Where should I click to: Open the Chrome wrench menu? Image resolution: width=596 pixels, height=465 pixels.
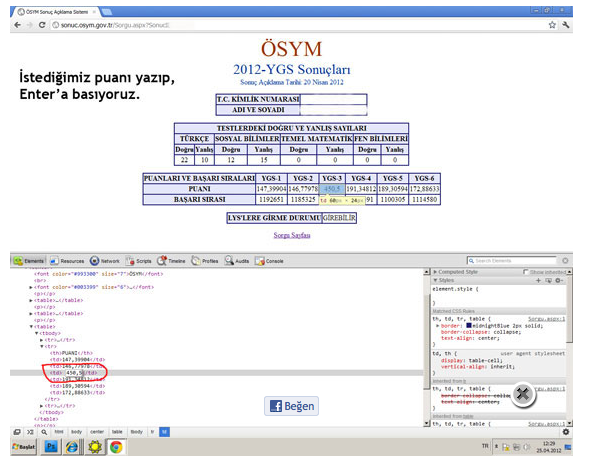click(566, 25)
